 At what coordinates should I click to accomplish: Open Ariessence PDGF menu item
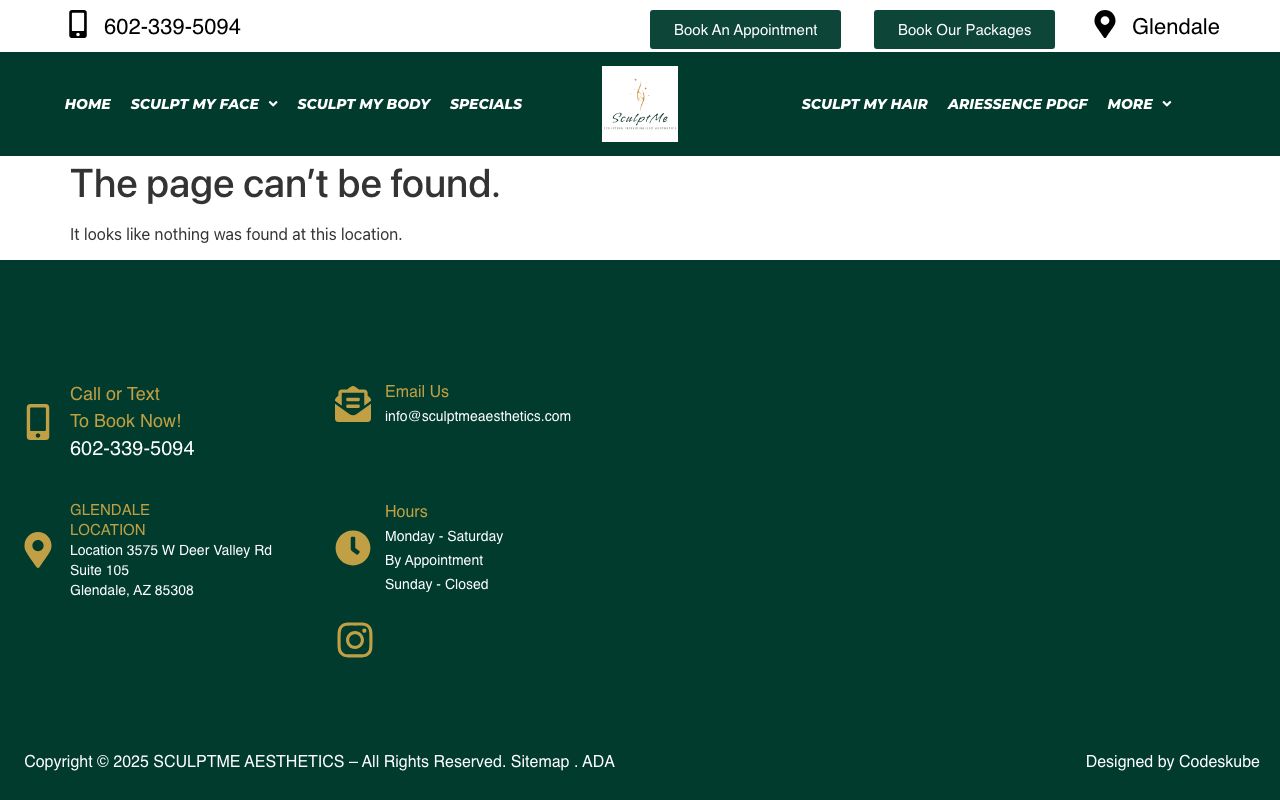1017,104
